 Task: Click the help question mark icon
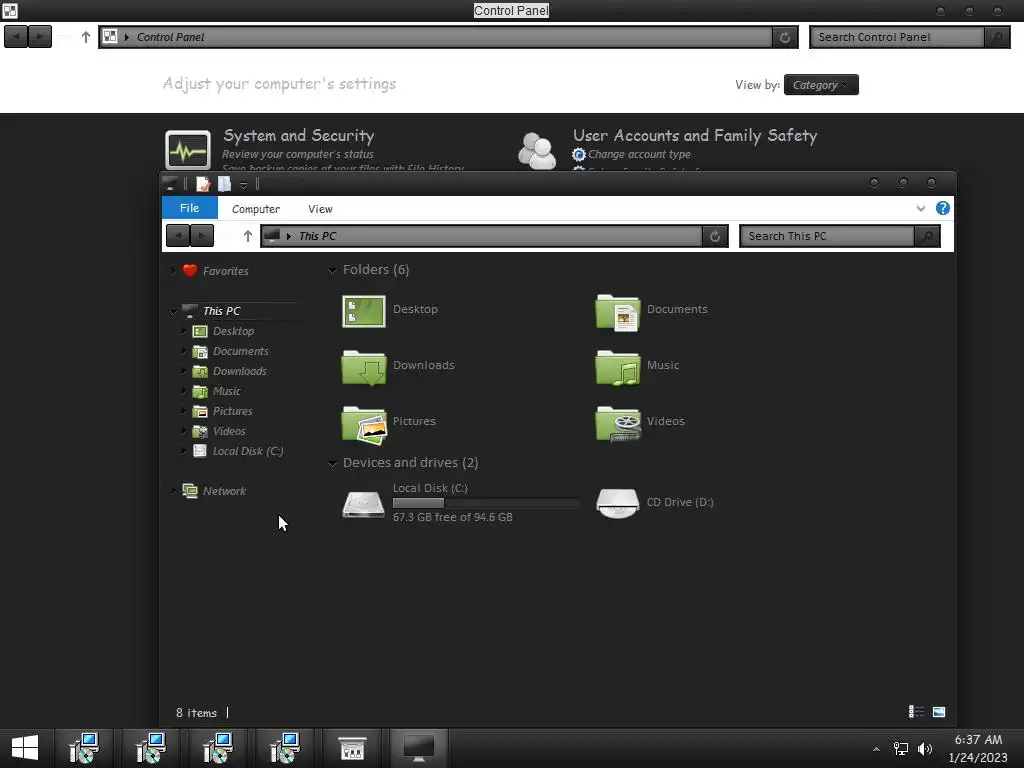pyautogui.click(x=942, y=208)
